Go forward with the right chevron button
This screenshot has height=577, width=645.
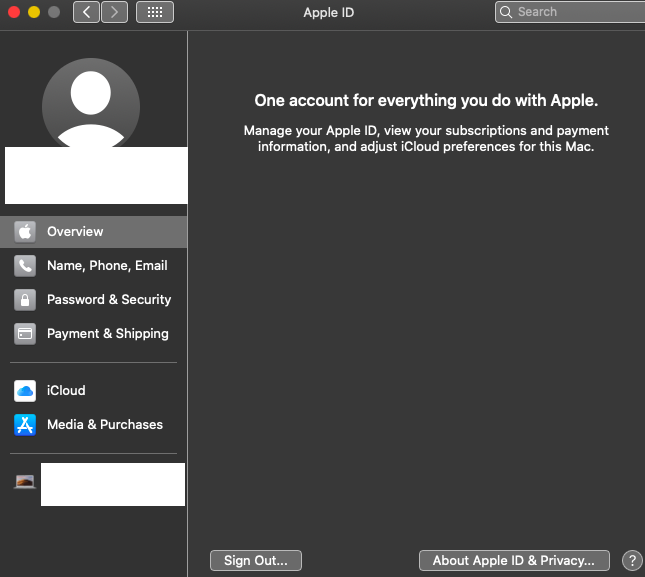[114, 12]
